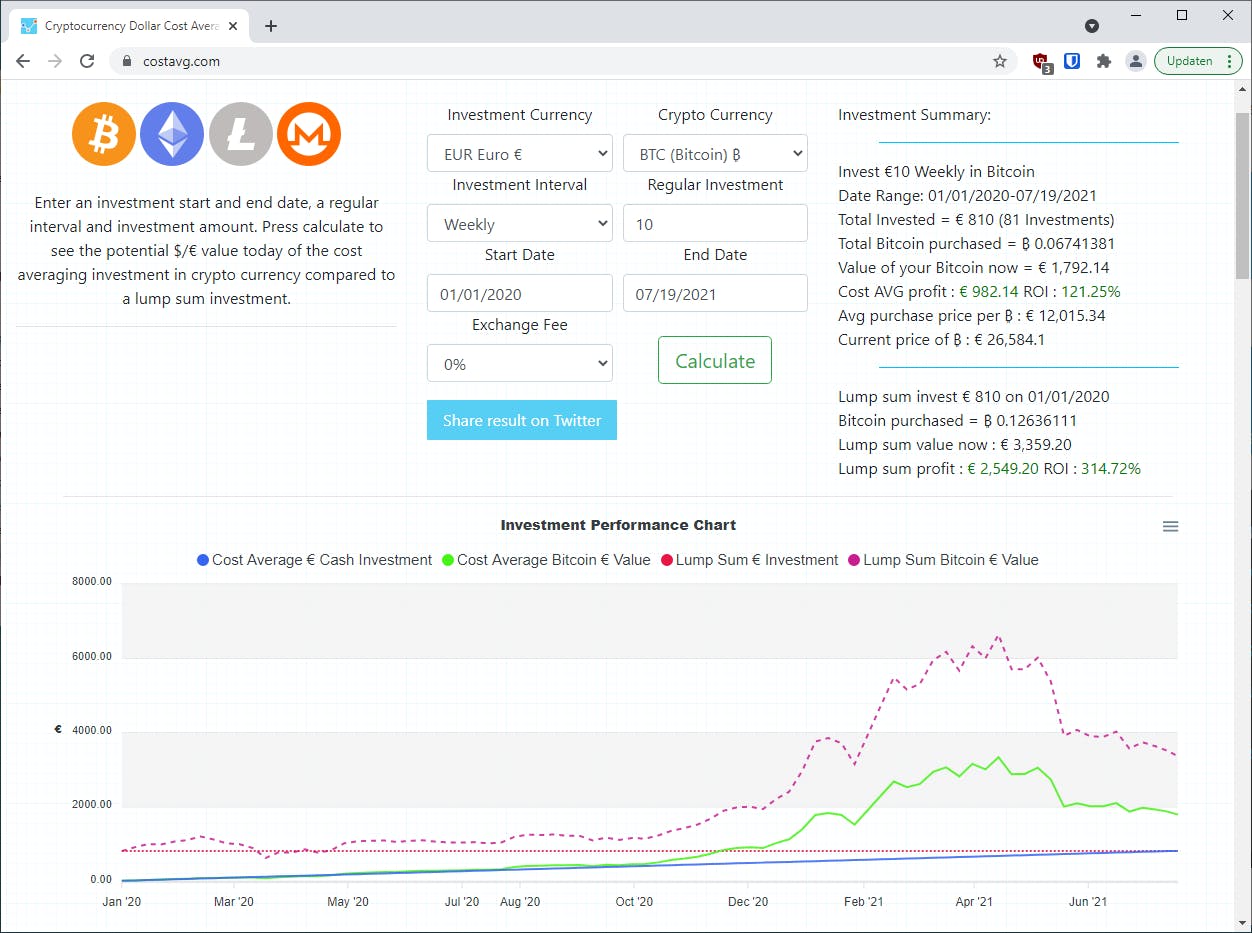This screenshot has width=1252, height=933.
Task: Bookmark this page with the star icon
Action: (x=1000, y=61)
